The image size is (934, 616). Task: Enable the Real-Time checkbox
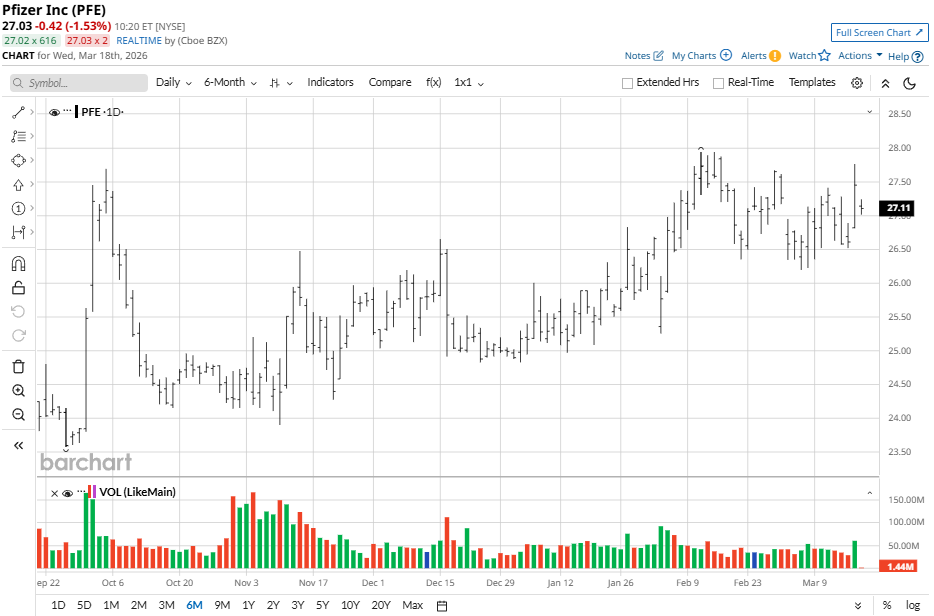click(x=718, y=83)
